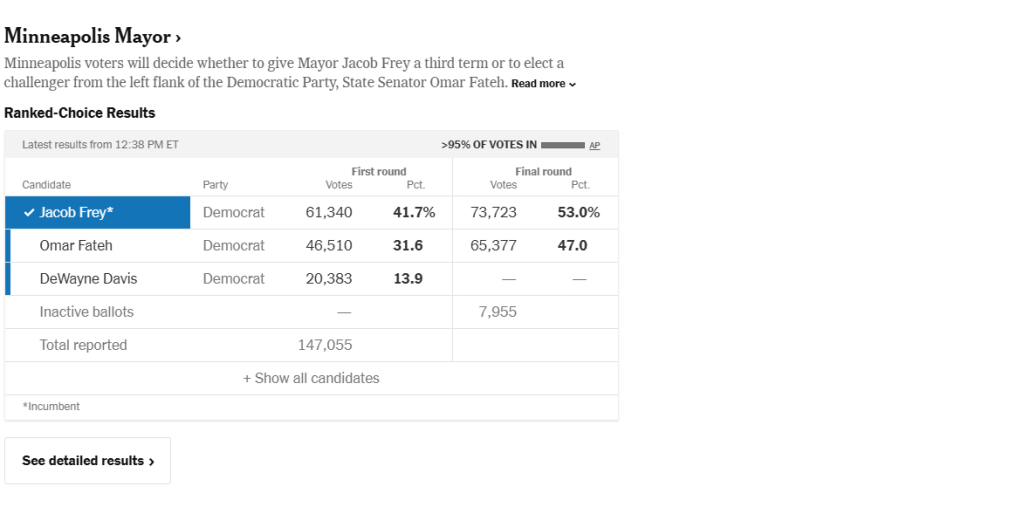The image size is (1023, 507).
Task: Click the votes-in progress bar
Action: [x=562, y=145]
